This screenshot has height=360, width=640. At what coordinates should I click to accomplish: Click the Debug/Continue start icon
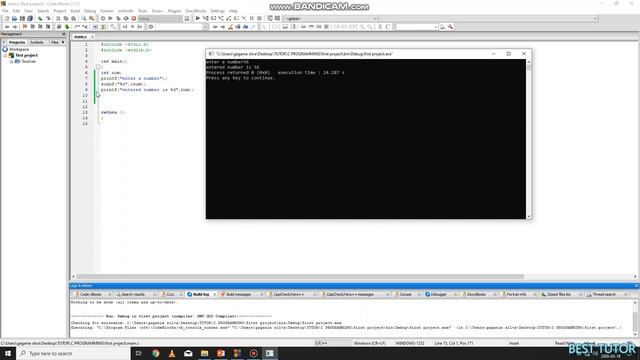(198, 18)
